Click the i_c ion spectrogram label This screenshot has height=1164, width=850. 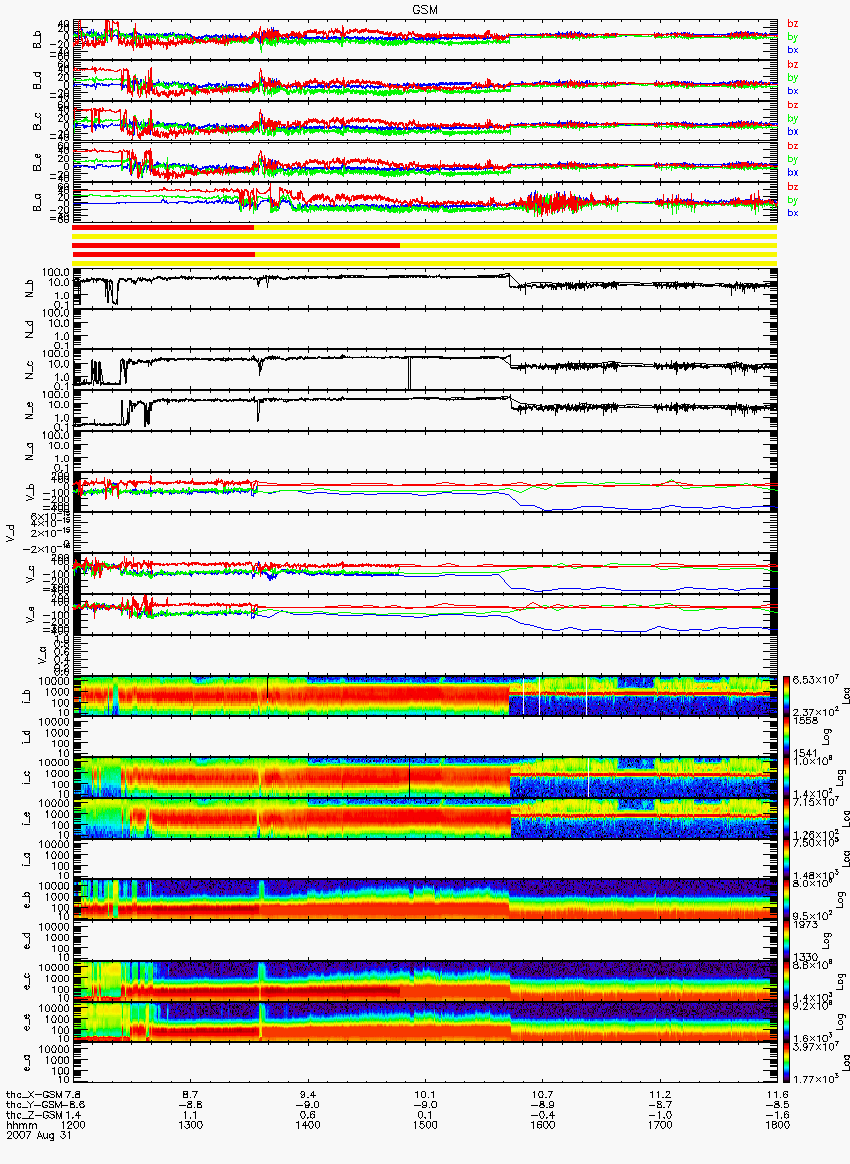coord(27,777)
